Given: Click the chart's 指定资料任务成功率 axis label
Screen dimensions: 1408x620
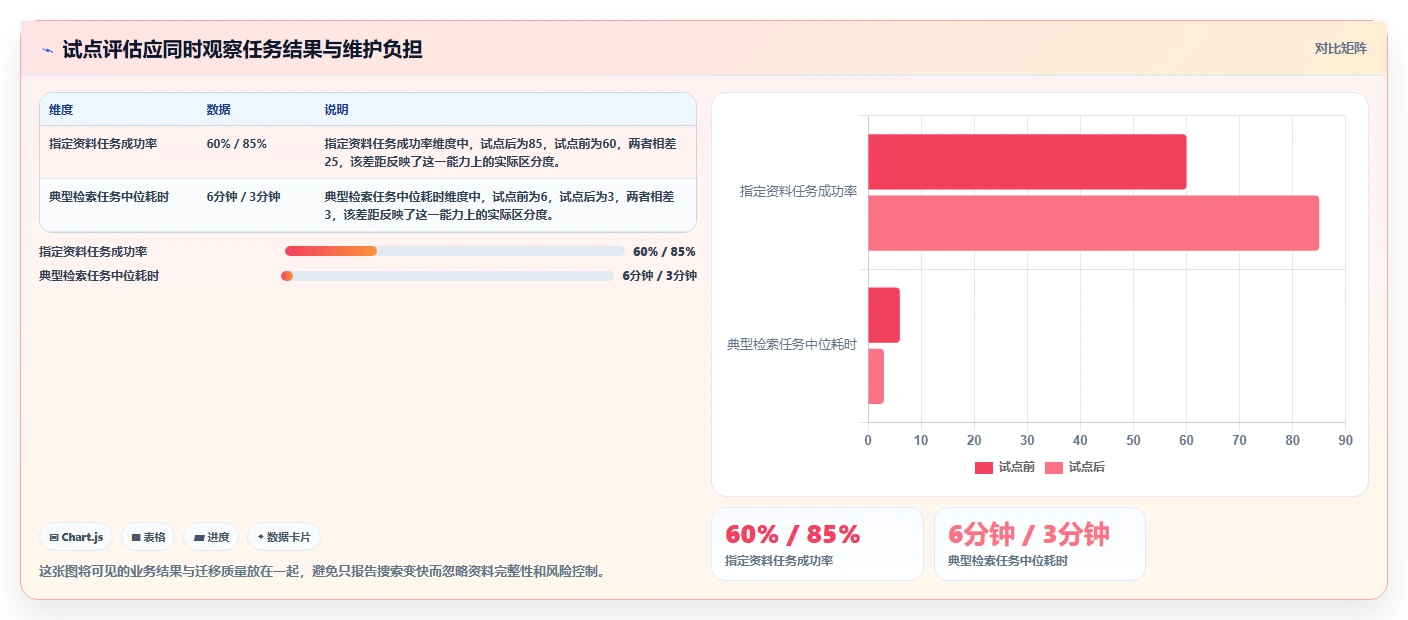Looking at the screenshot, I should click(x=798, y=191).
